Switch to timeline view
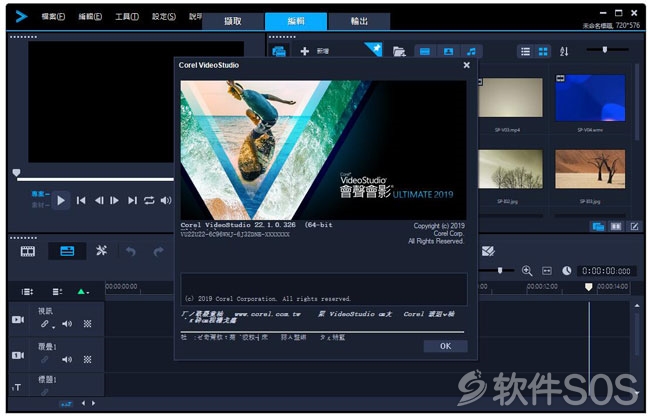 coord(67,251)
